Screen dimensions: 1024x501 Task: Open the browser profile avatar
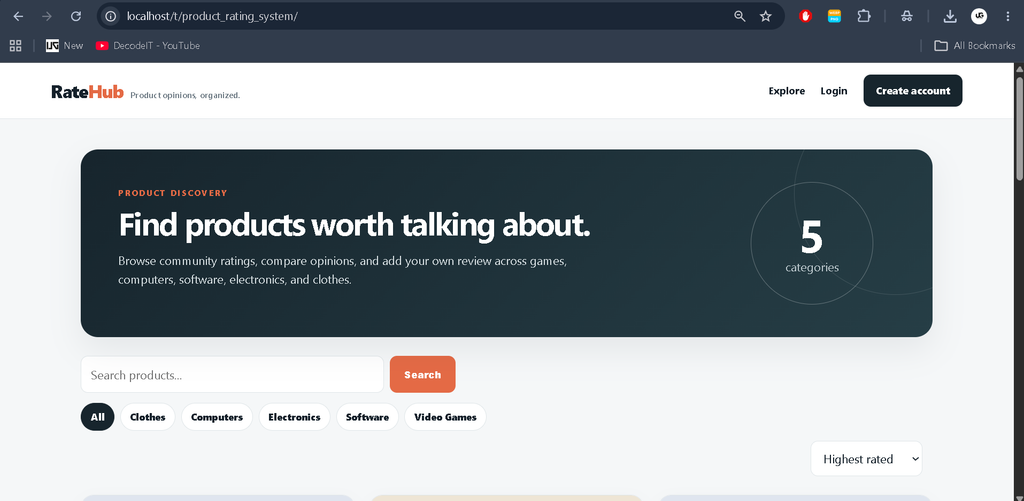point(979,16)
